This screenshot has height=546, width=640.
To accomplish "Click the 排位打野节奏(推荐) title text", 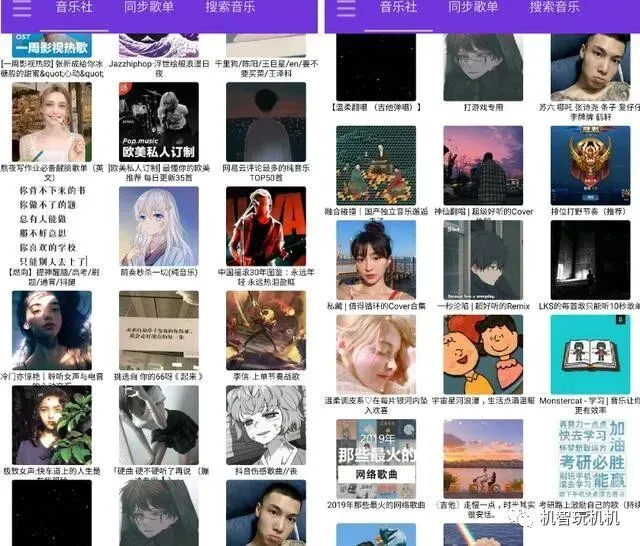I will 590,212.
